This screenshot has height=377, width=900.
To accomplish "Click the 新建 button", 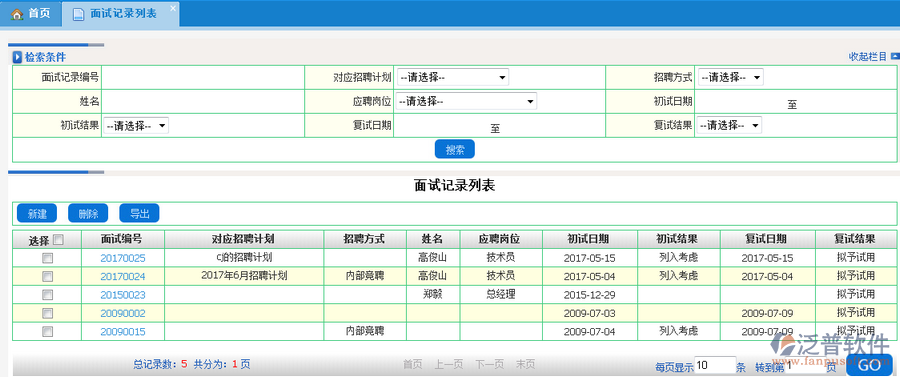I will pos(37,213).
